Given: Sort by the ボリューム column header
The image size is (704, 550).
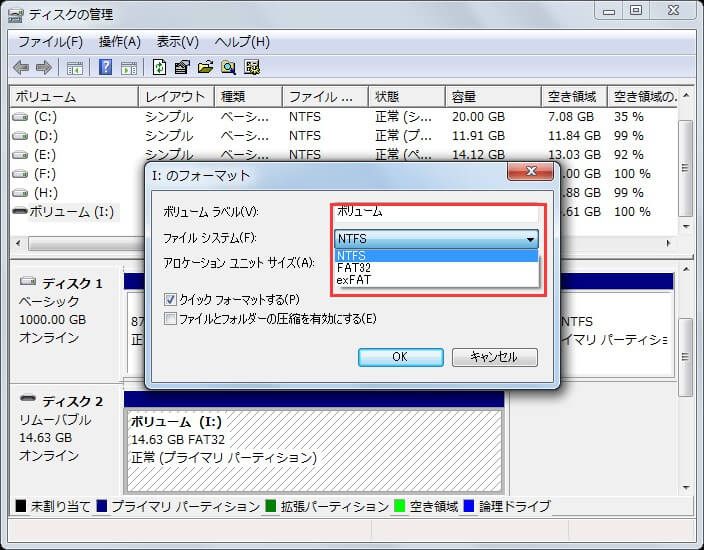Looking at the screenshot, I should (74, 97).
